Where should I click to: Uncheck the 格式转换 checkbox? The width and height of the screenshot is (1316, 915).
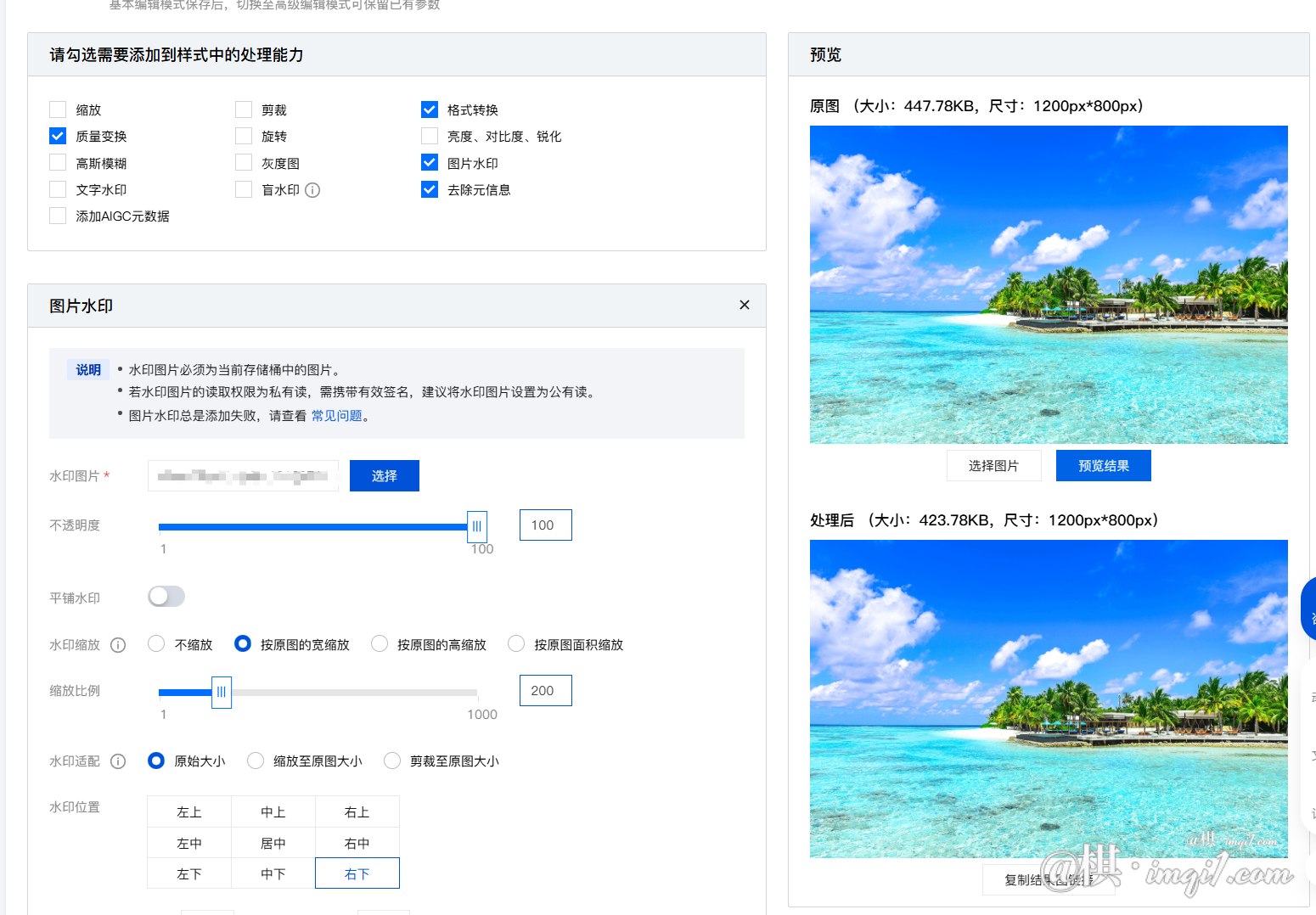430,109
